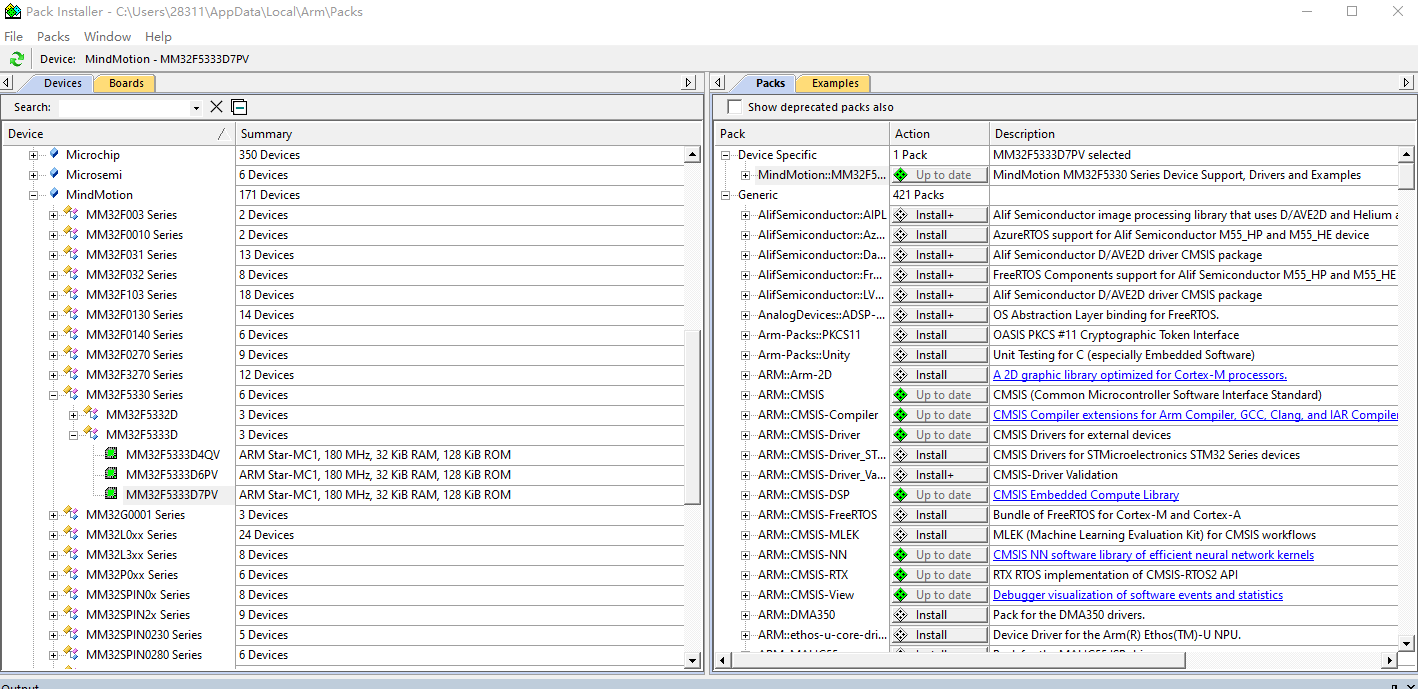Click the Action column header

[x=939, y=134]
